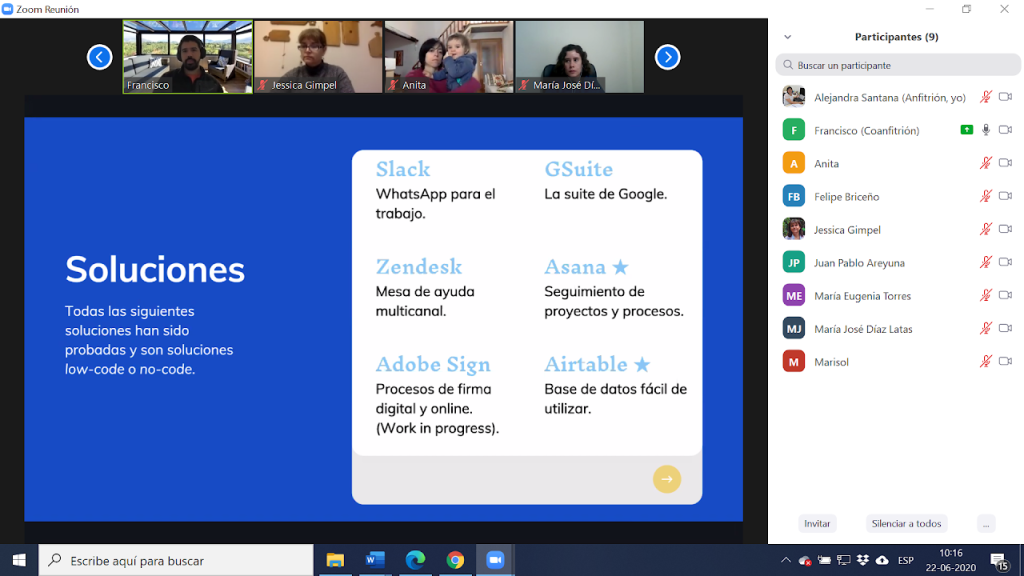Open Microsoft Word from the taskbar
This screenshot has width=1024, height=576.
375,560
